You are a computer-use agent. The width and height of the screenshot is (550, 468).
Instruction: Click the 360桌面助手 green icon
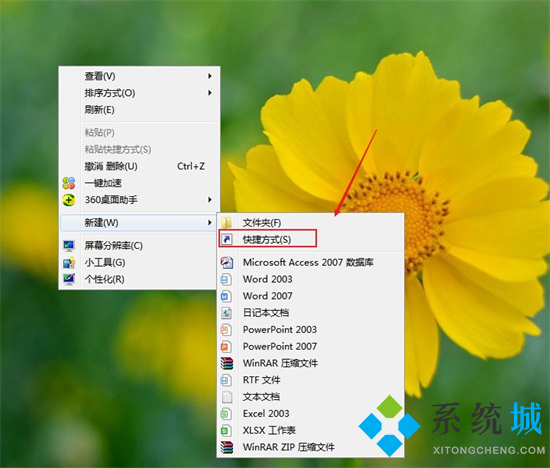coord(69,200)
